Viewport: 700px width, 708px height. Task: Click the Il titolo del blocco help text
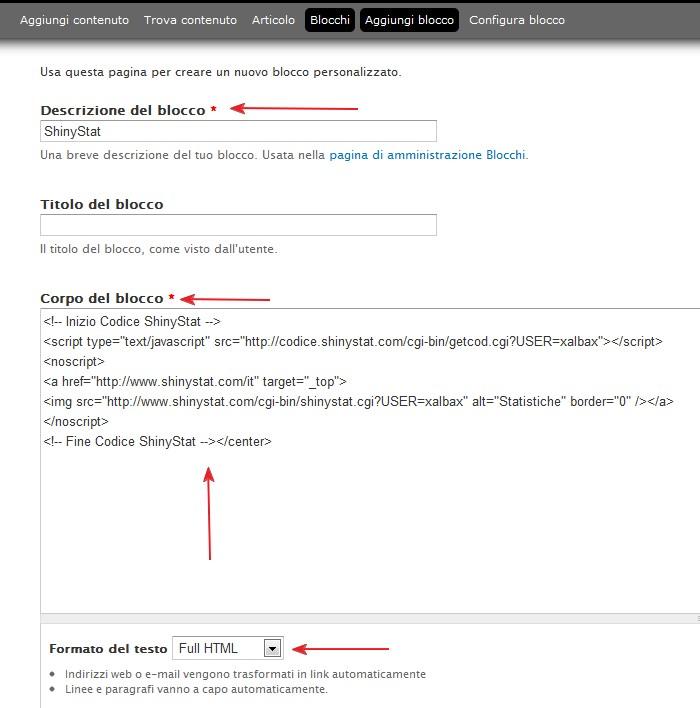tap(159, 249)
